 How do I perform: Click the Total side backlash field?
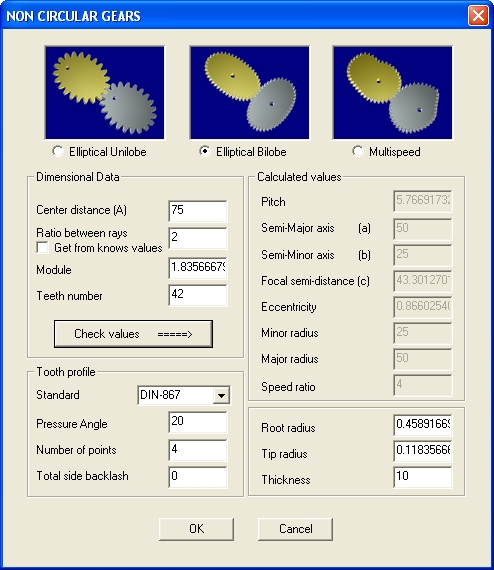click(198, 477)
